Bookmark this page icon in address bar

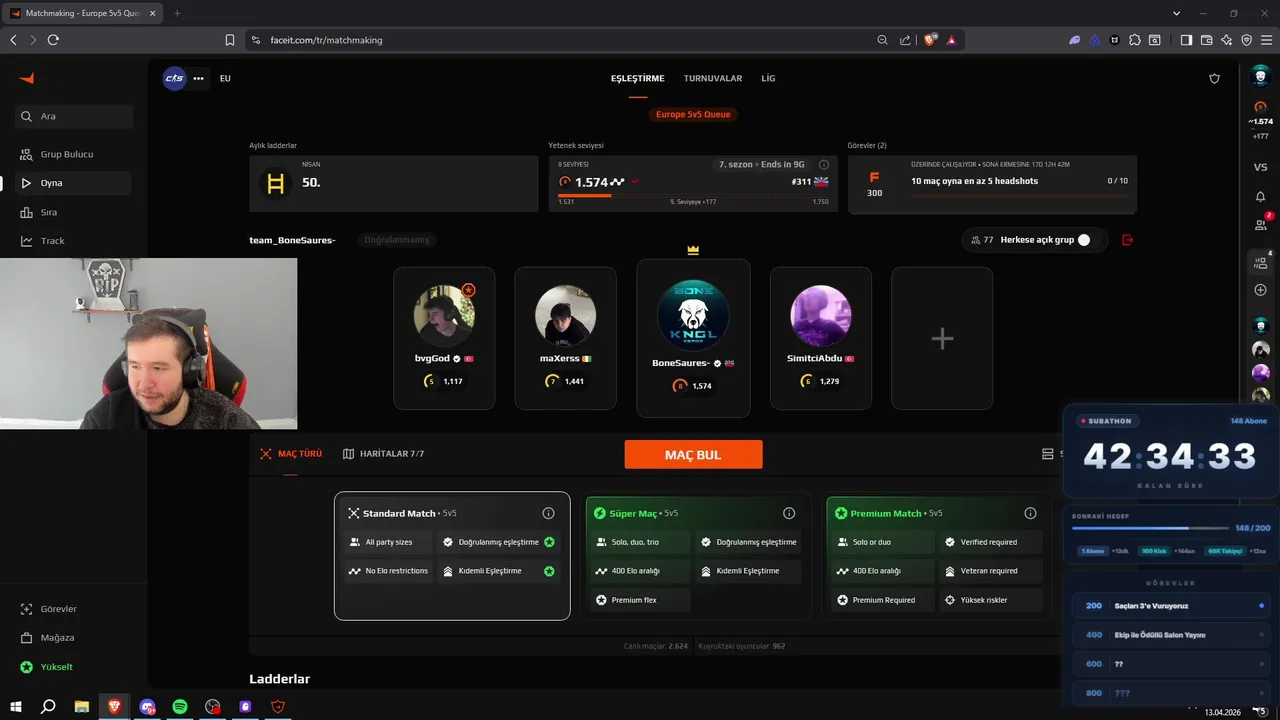(229, 40)
